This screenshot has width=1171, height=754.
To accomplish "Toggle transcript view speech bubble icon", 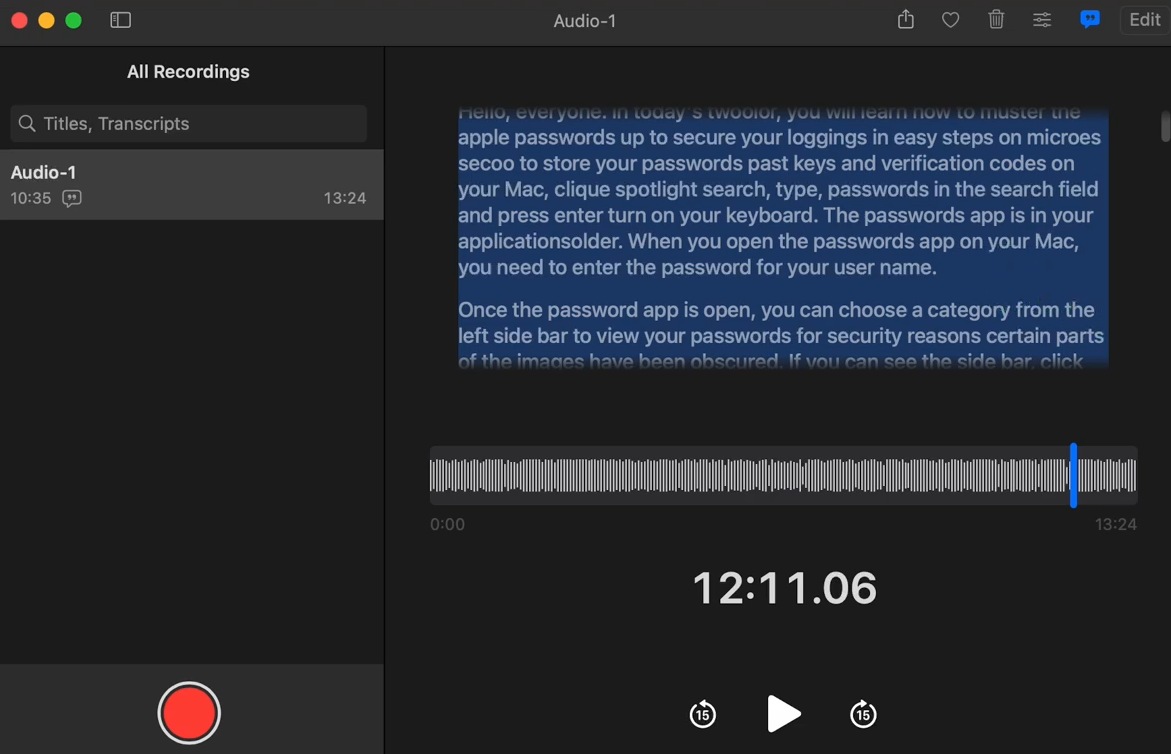I will tap(1090, 19).
